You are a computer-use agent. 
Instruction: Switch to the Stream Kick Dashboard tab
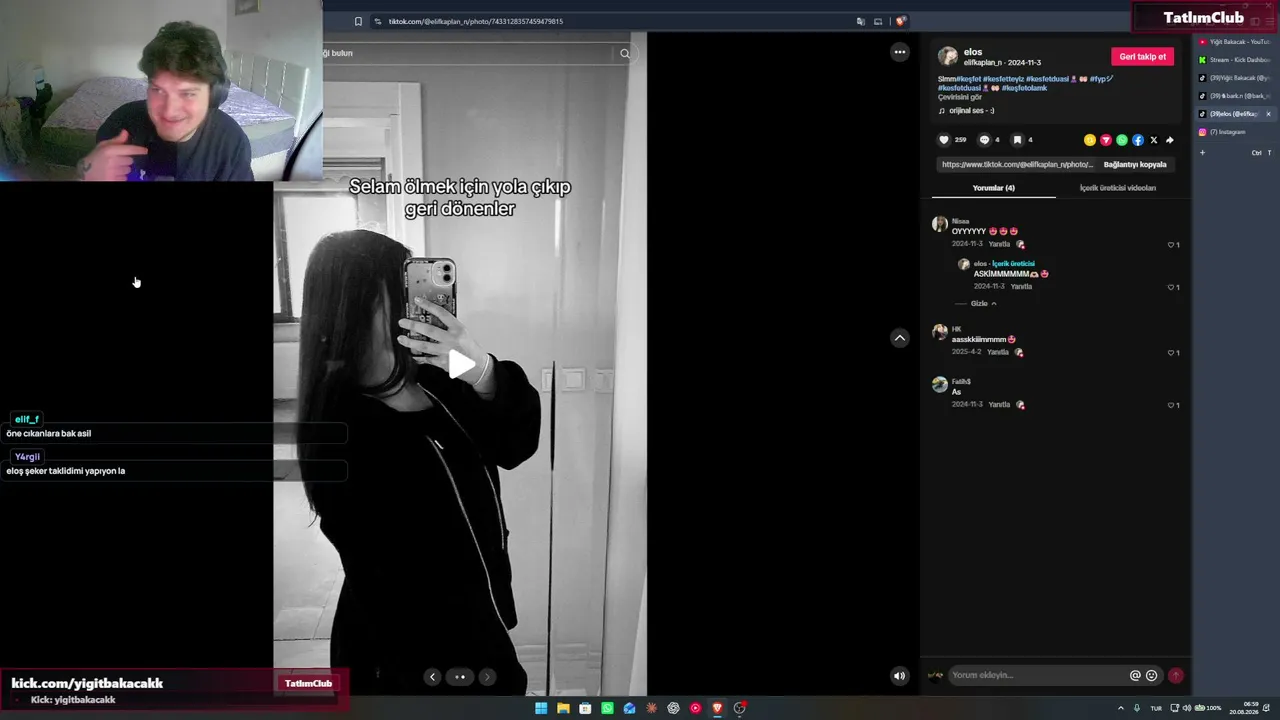[1236, 60]
